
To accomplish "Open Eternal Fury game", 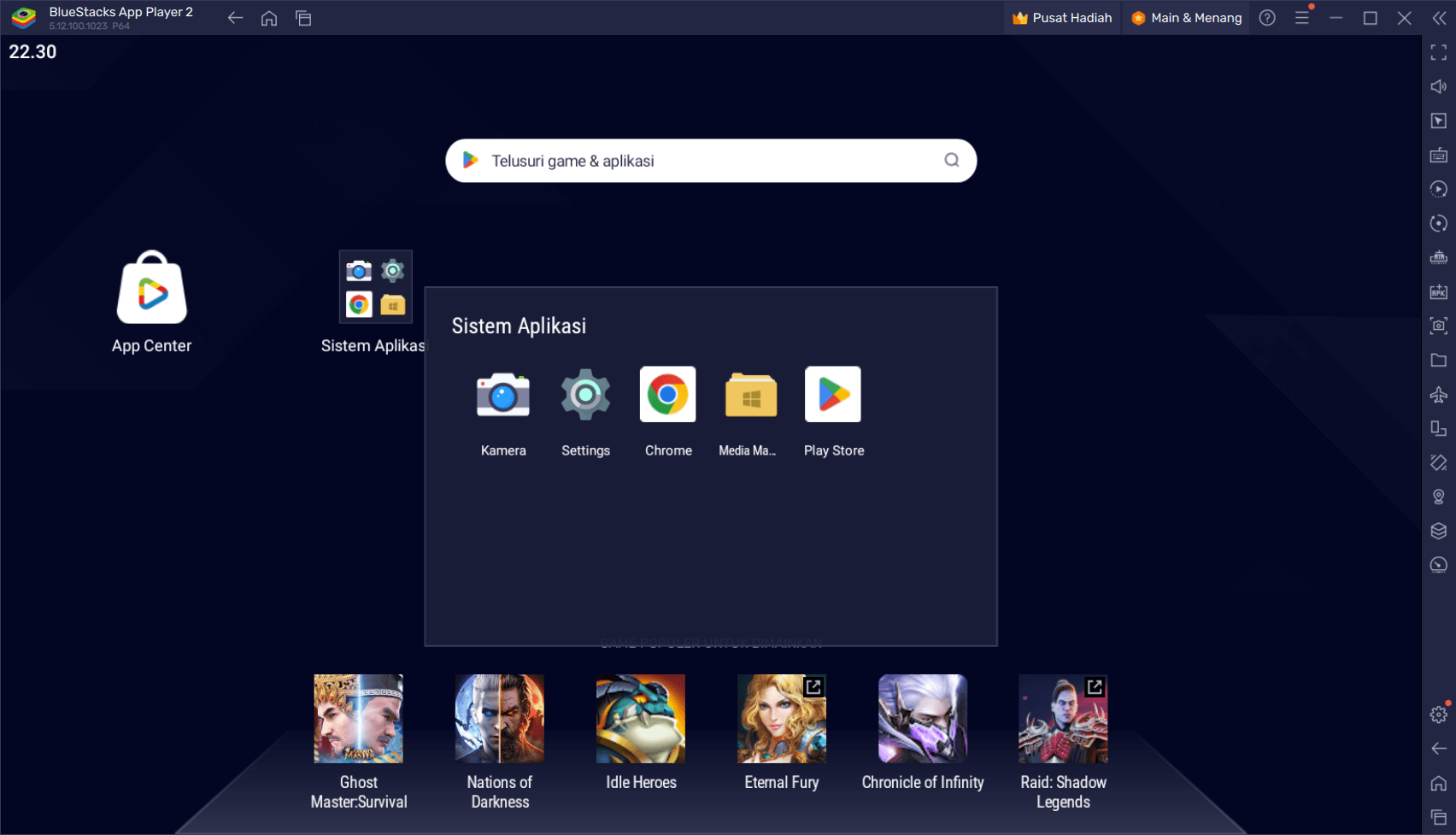I will (782, 719).
